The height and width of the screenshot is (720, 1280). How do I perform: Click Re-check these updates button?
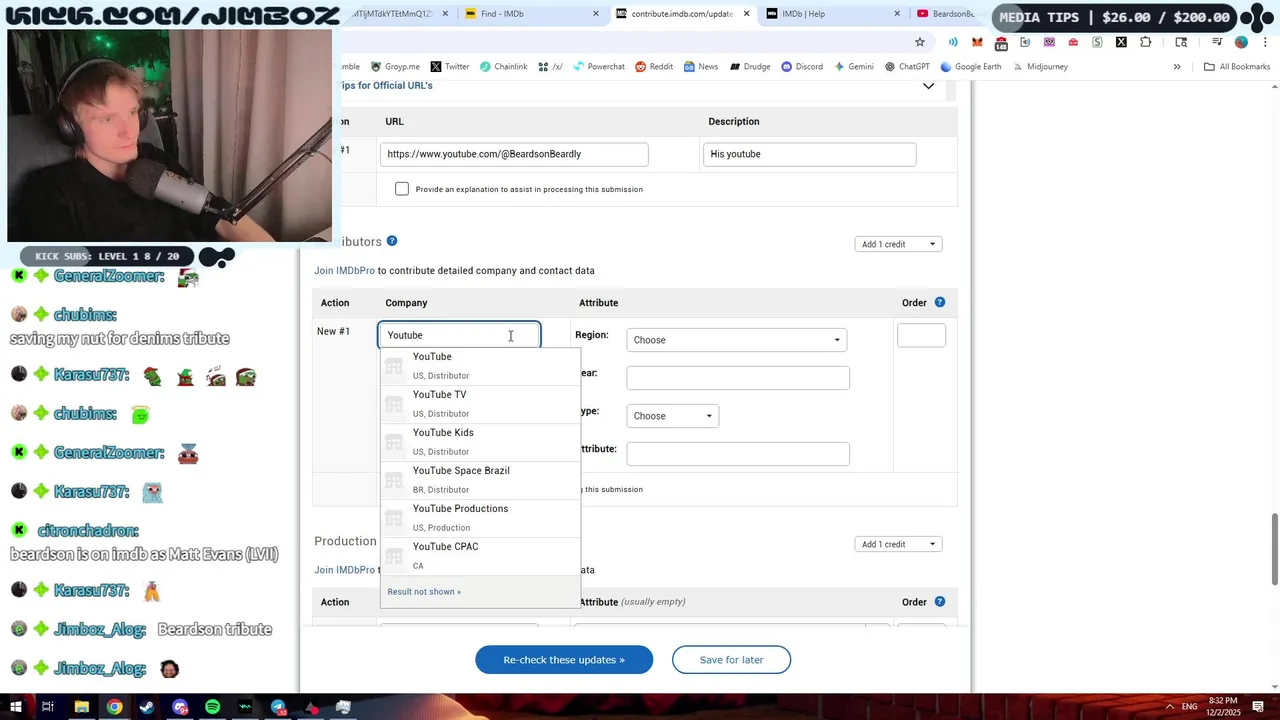[x=564, y=660]
